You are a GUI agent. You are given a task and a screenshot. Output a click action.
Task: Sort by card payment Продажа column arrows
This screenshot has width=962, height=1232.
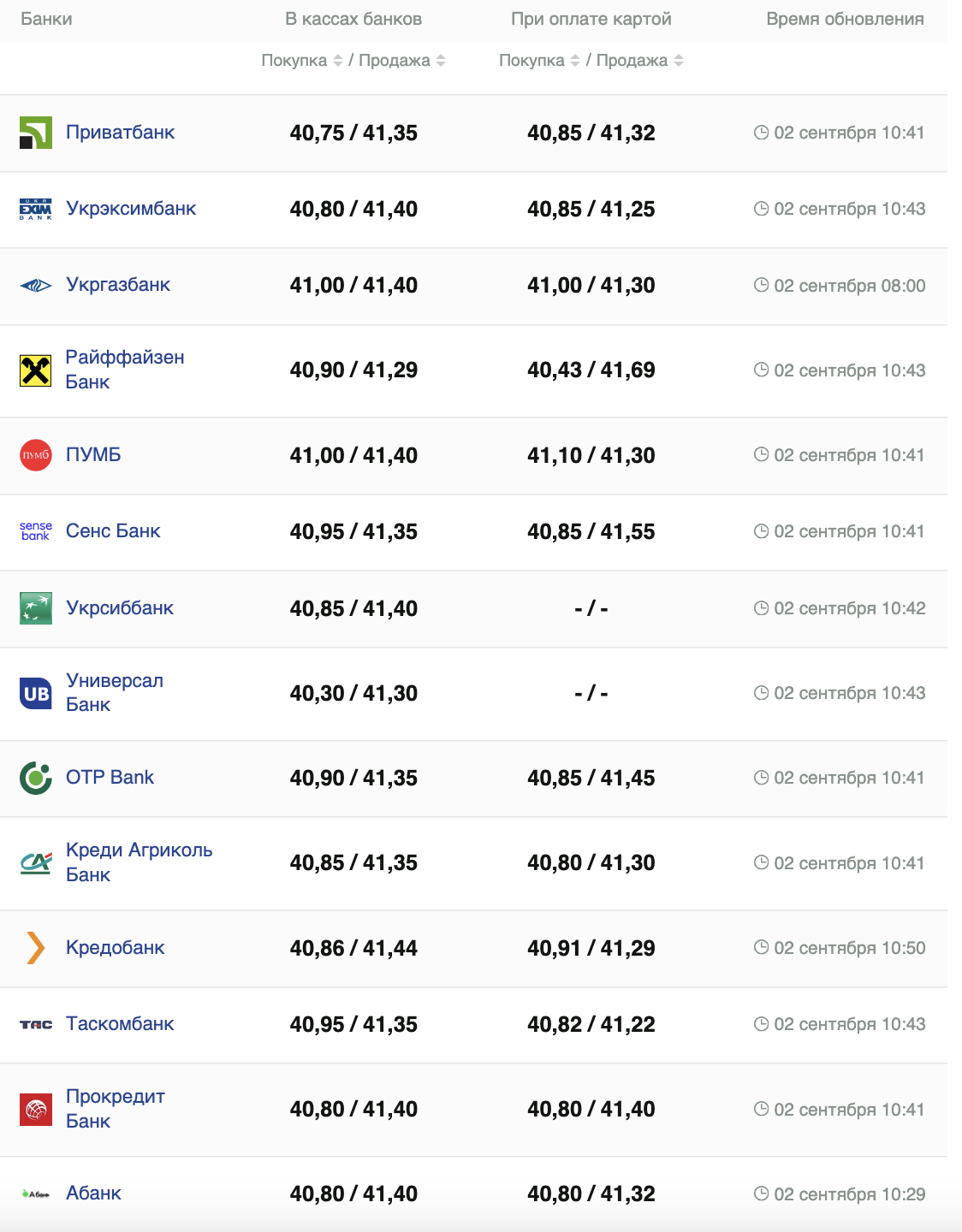click(x=679, y=61)
